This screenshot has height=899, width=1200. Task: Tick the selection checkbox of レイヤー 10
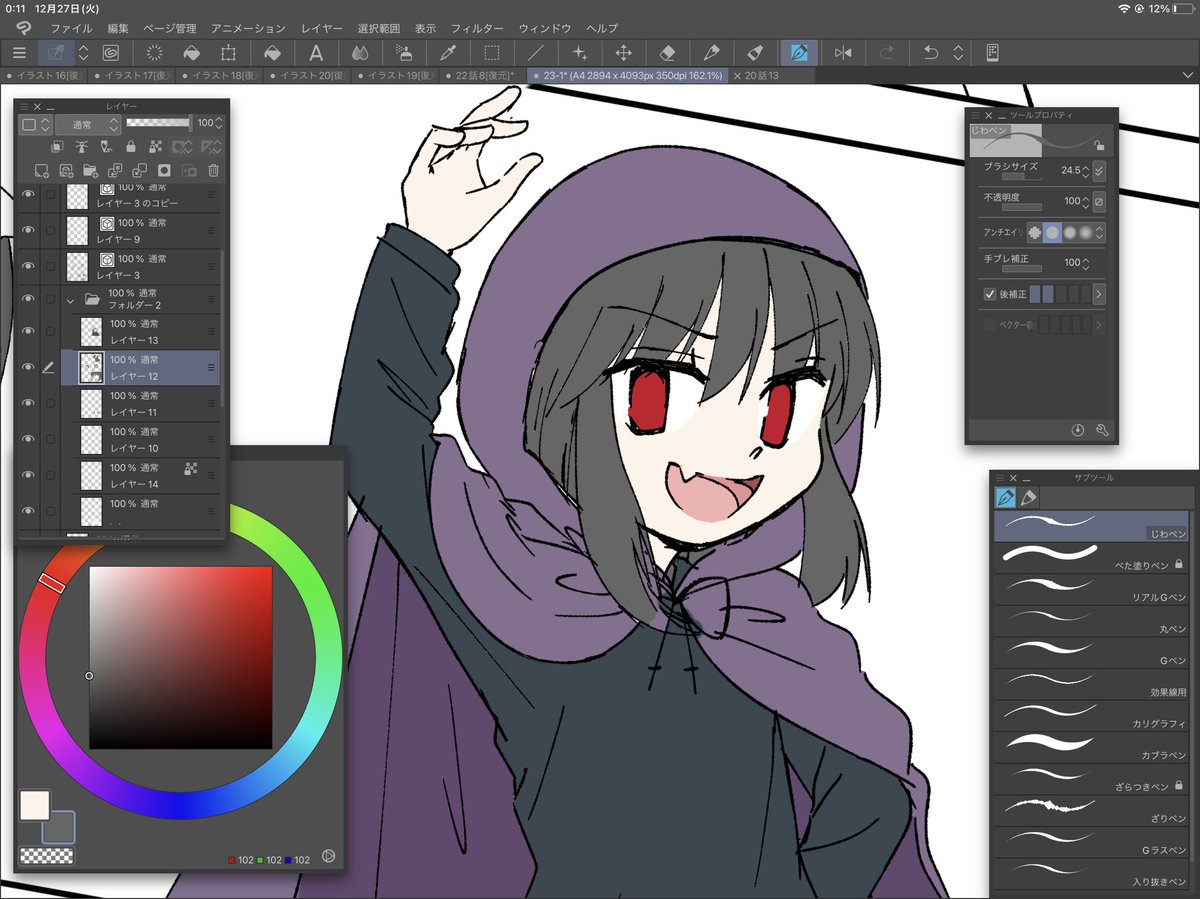coord(50,439)
